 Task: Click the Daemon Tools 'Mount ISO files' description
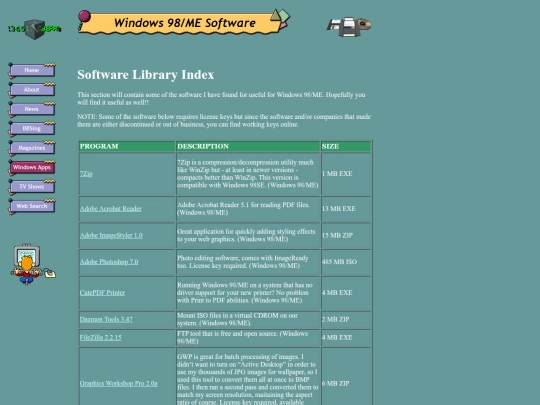tap(237, 319)
